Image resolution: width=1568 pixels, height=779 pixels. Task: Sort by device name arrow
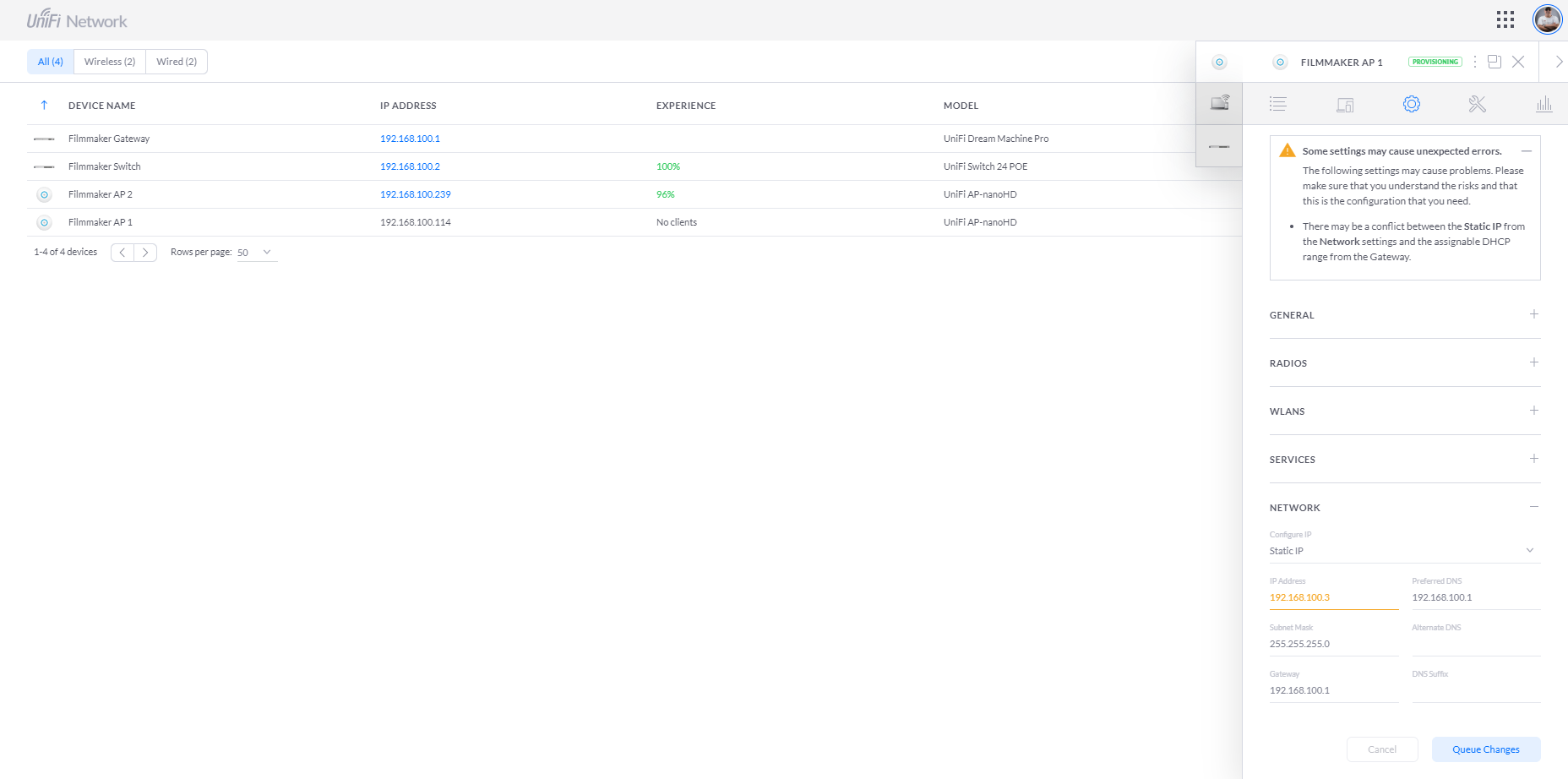(x=44, y=106)
